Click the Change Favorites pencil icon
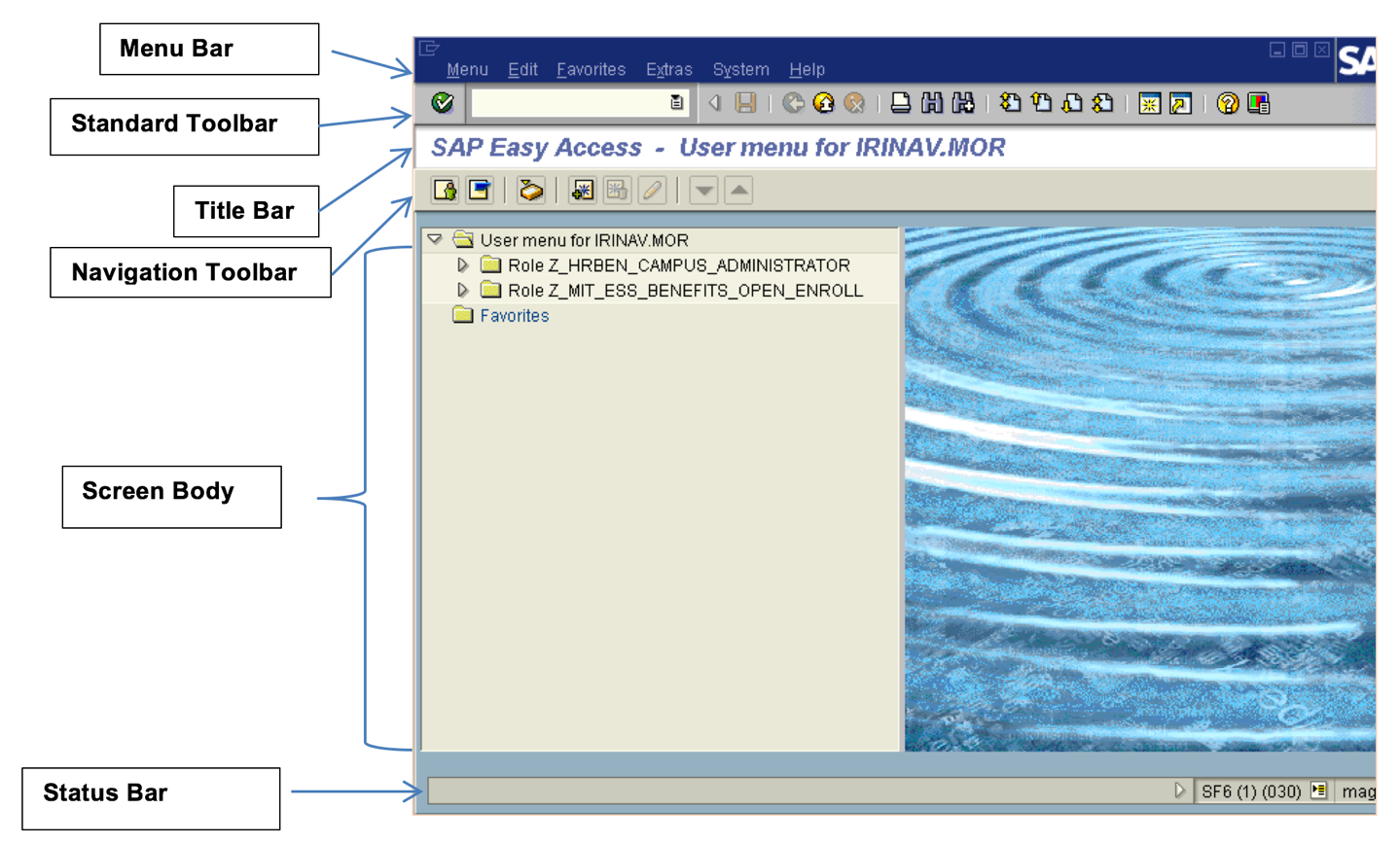The width and height of the screenshot is (1400, 844). [x=652, y=190]
